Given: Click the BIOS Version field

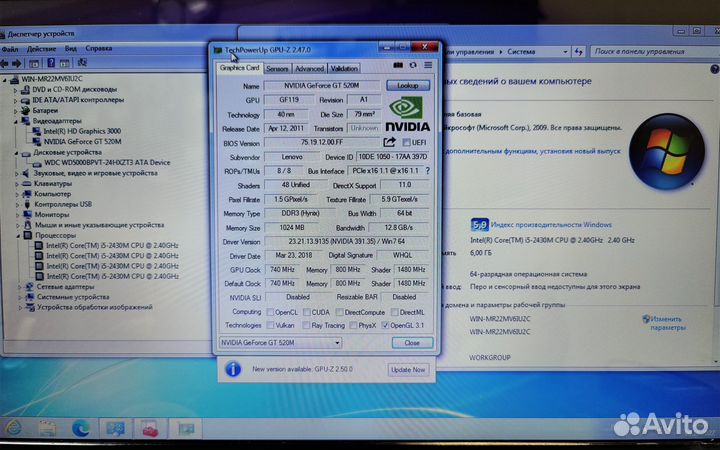Looking at the screenshot, I should click(322, 142).
